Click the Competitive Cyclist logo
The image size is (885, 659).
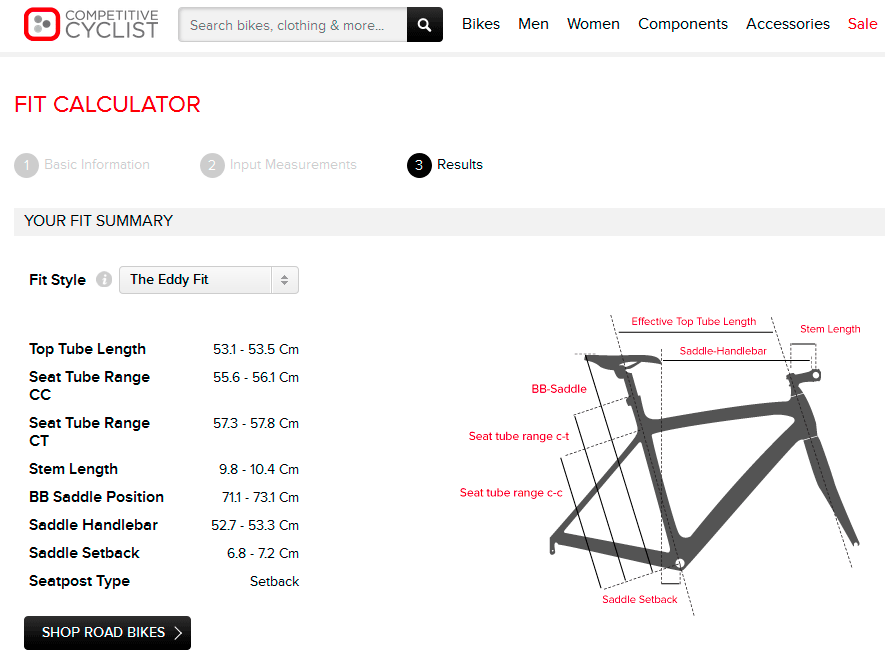(x=91, y=24)
